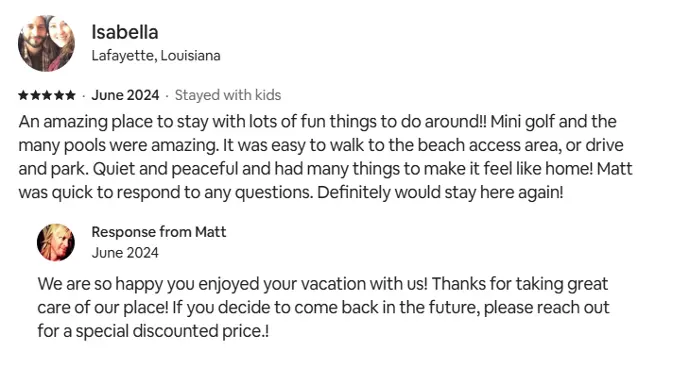Select the Lafayette, Louisiana location text

click(156, 56)
